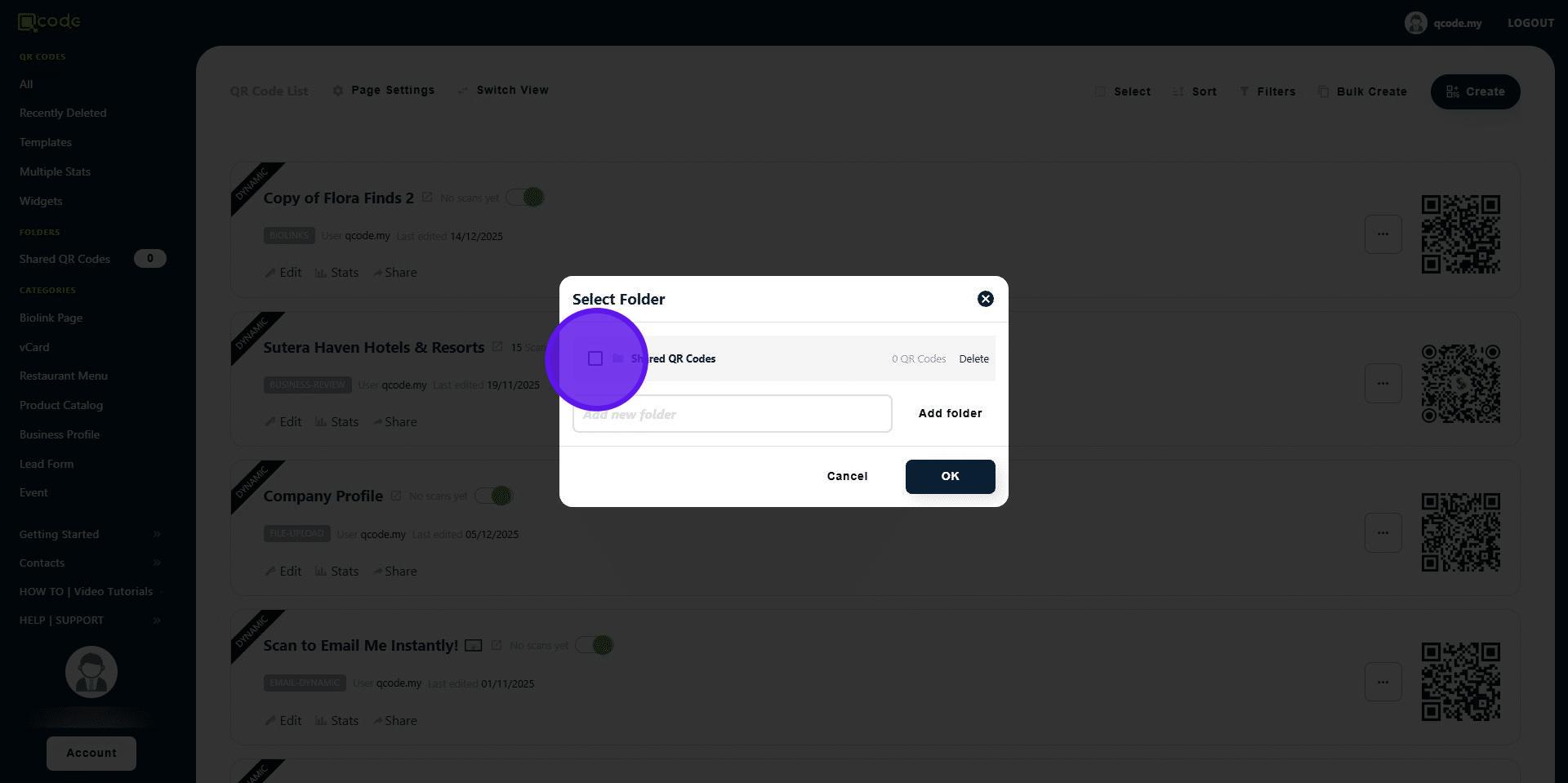1568x783 pixels.
Task: Toggle Copy of Flora Finds 2 active switch
Action: pos(525,198)
